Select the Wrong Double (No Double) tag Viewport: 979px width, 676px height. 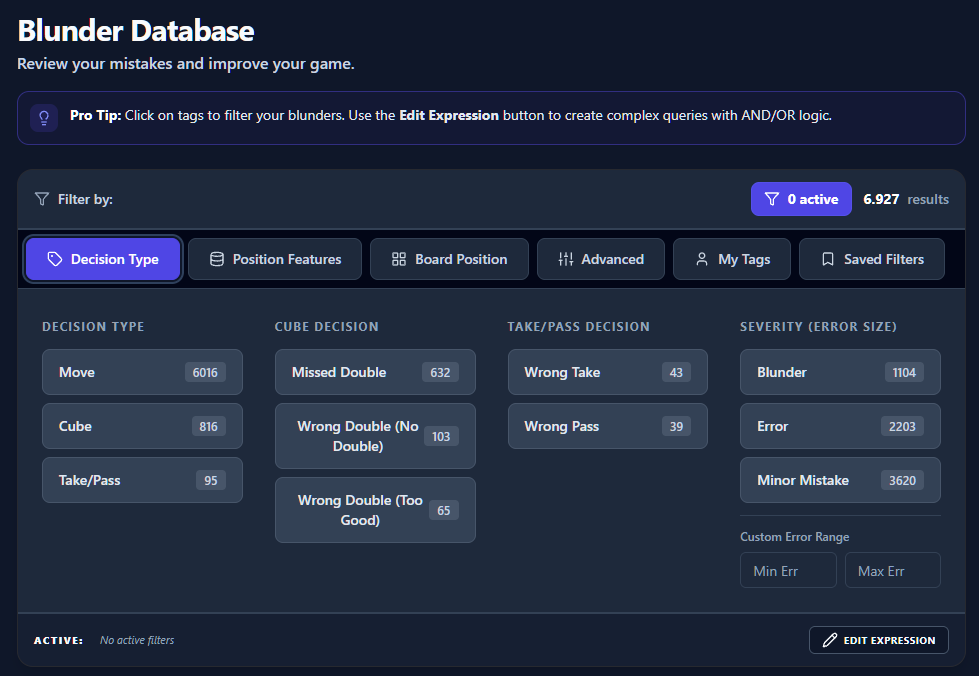click(x=375, y=436)
